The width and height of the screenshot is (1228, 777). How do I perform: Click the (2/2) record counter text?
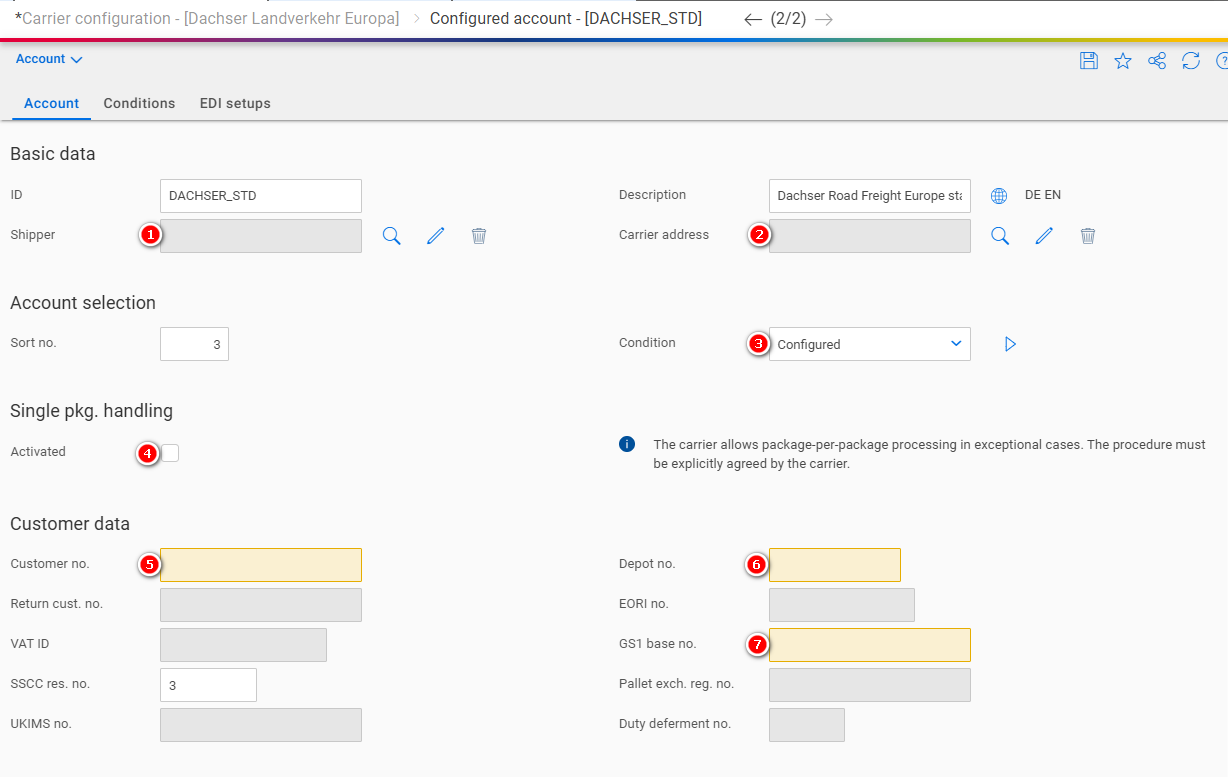(788, 19)
